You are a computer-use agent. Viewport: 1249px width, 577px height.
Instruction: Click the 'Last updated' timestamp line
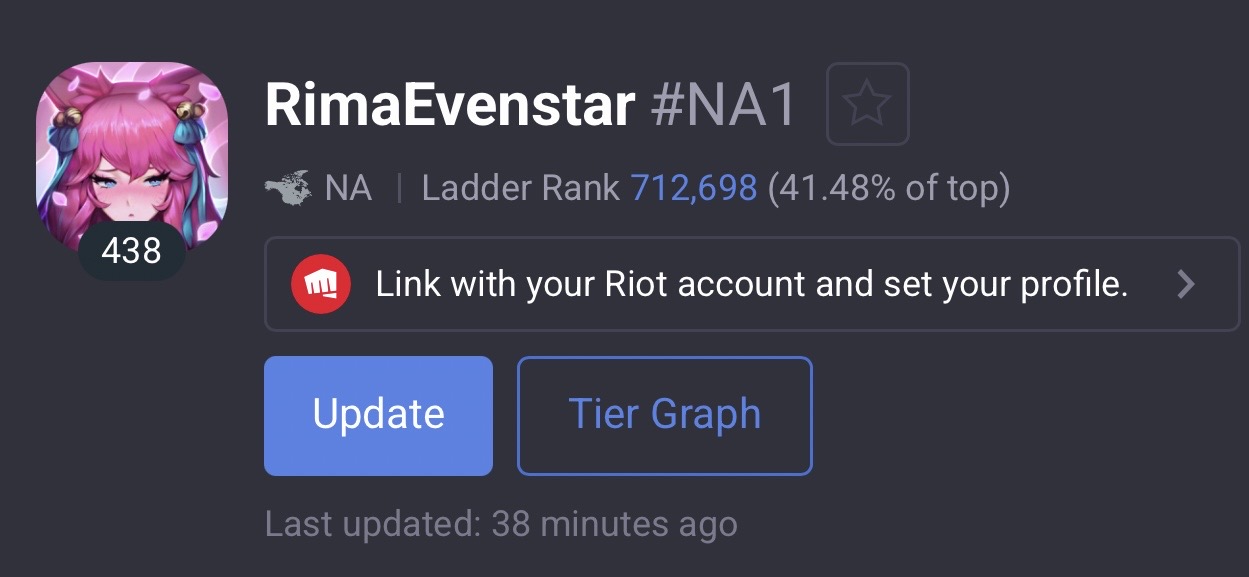pyautogui.click(x=500, y=524)
